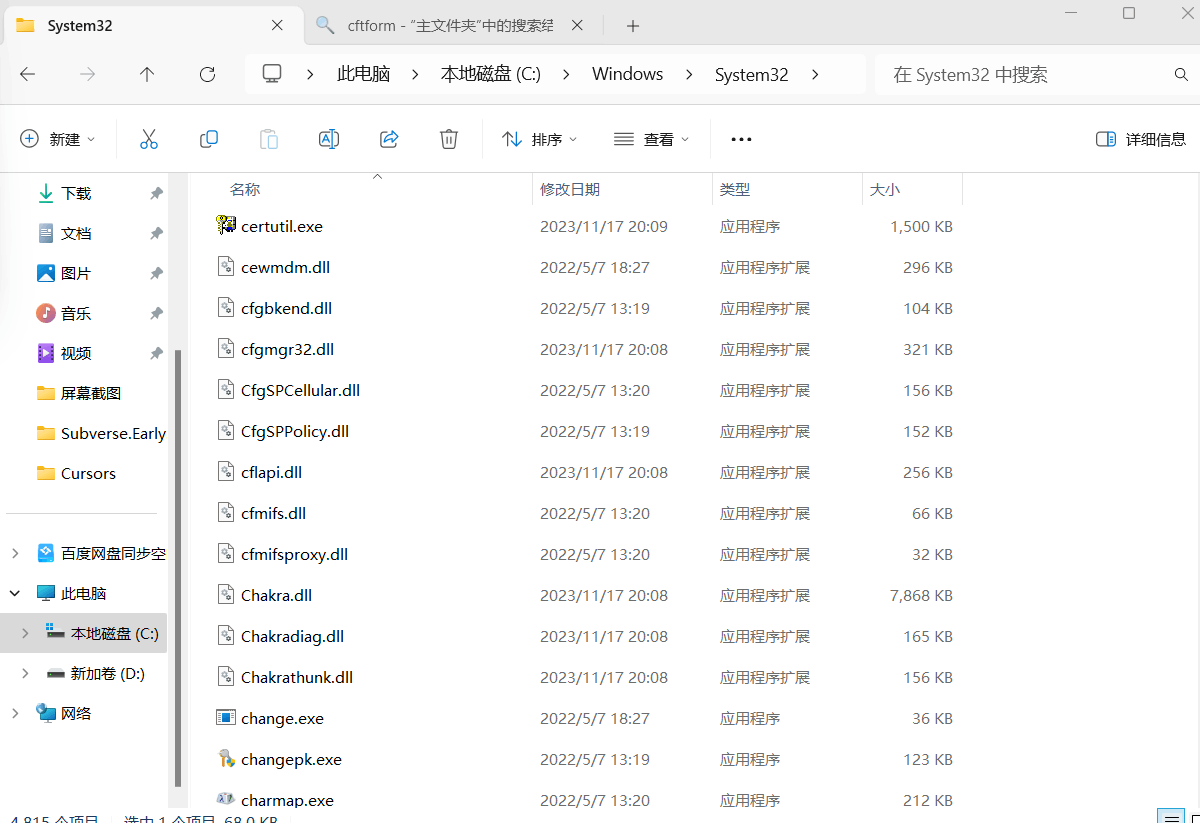
Task: Refresh the System32 folder view
Action: tap(207, 74)
